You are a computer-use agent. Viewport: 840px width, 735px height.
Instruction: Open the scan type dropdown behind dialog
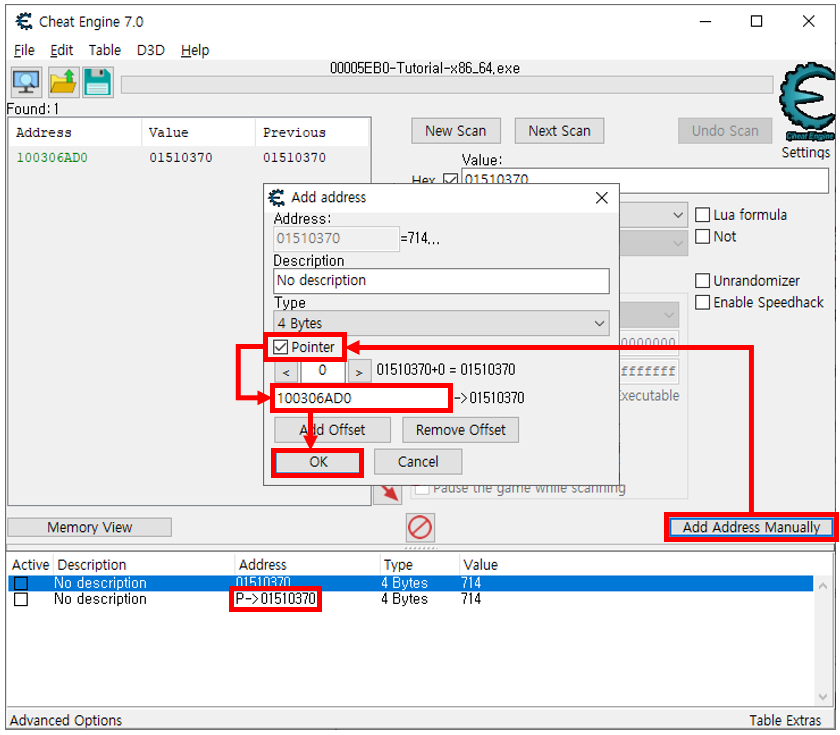(654, 215)
